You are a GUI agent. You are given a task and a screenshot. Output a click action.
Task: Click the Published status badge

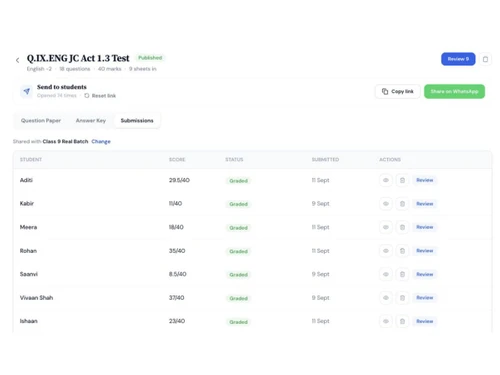[150, 58]
